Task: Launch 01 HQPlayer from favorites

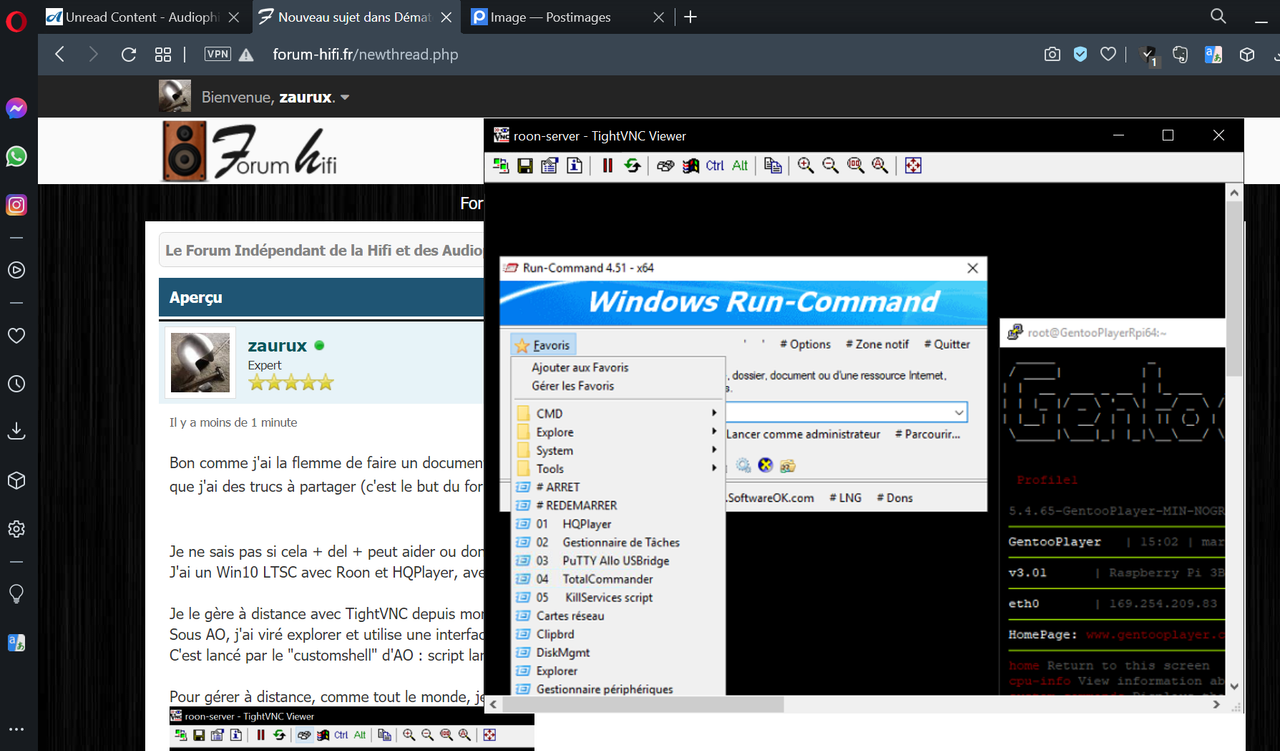Action: (617, 524)
